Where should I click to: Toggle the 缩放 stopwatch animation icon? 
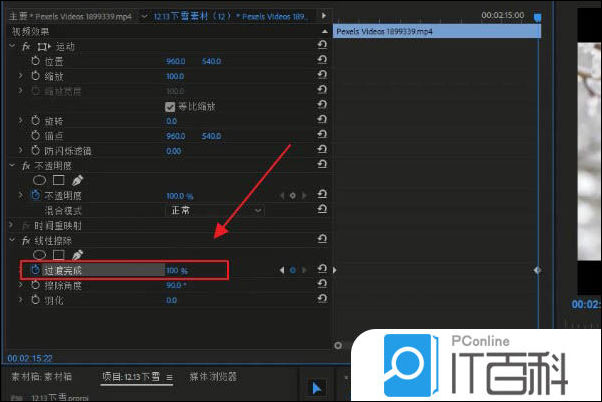click(35, 76)
